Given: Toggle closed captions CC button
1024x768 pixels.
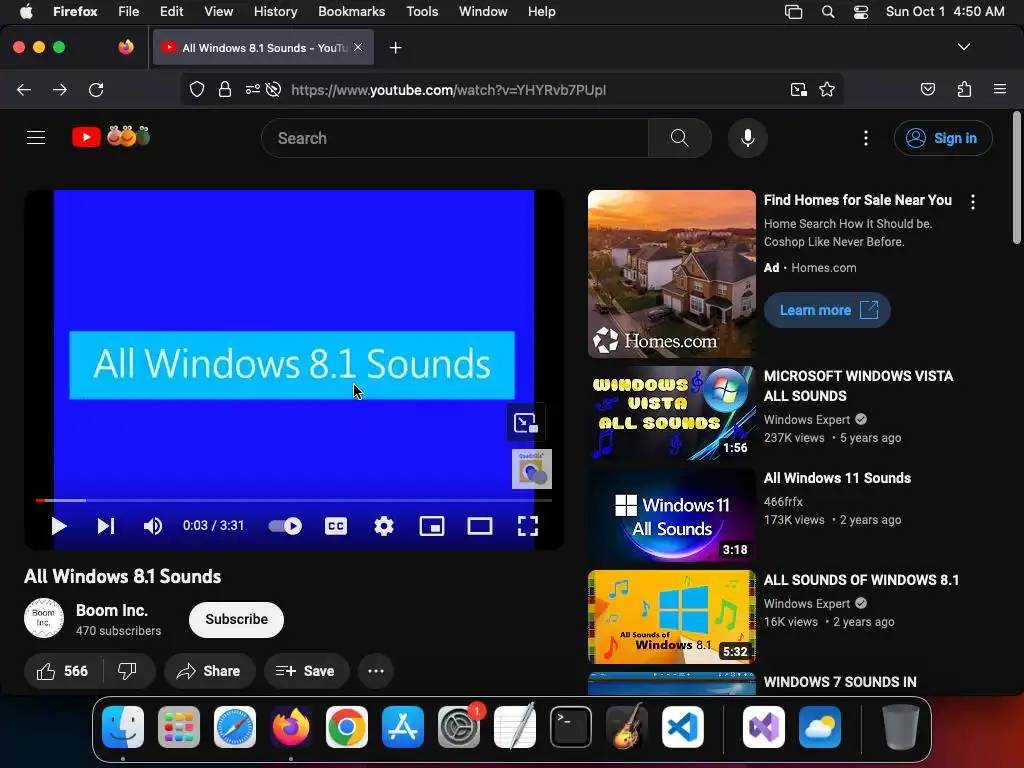Looking at the screenshot, I should tap(336, 526).
